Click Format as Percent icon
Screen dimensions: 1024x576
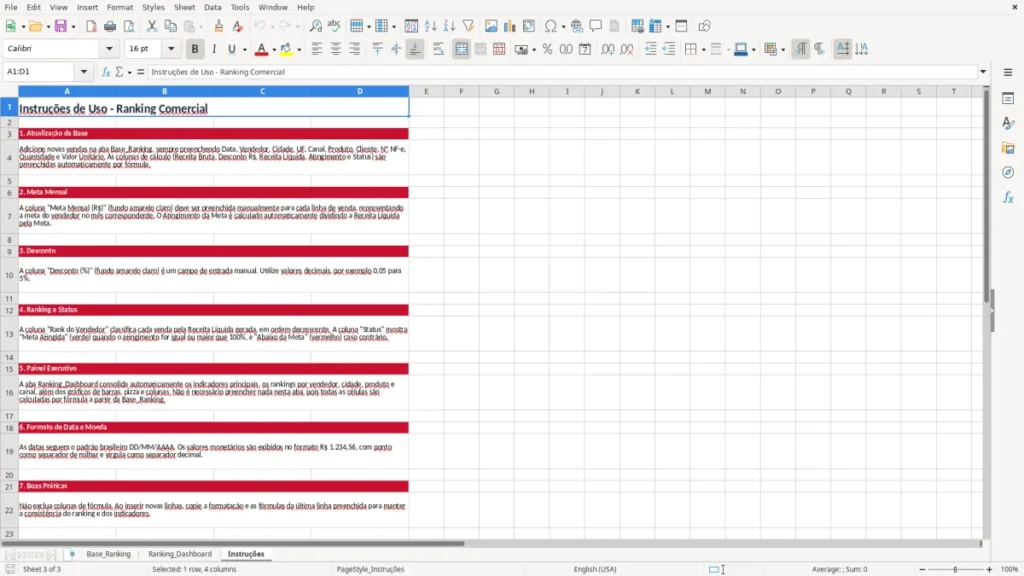pos(547,49)
